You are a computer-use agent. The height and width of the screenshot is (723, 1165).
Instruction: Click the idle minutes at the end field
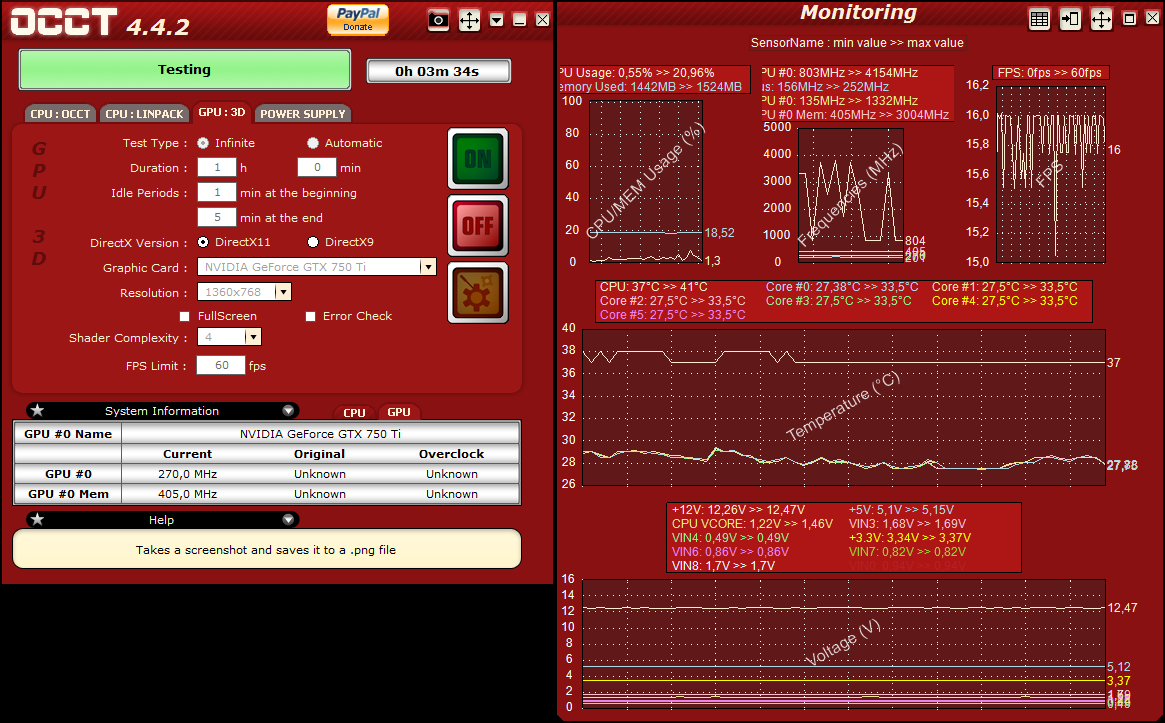[x=217, y=218]
